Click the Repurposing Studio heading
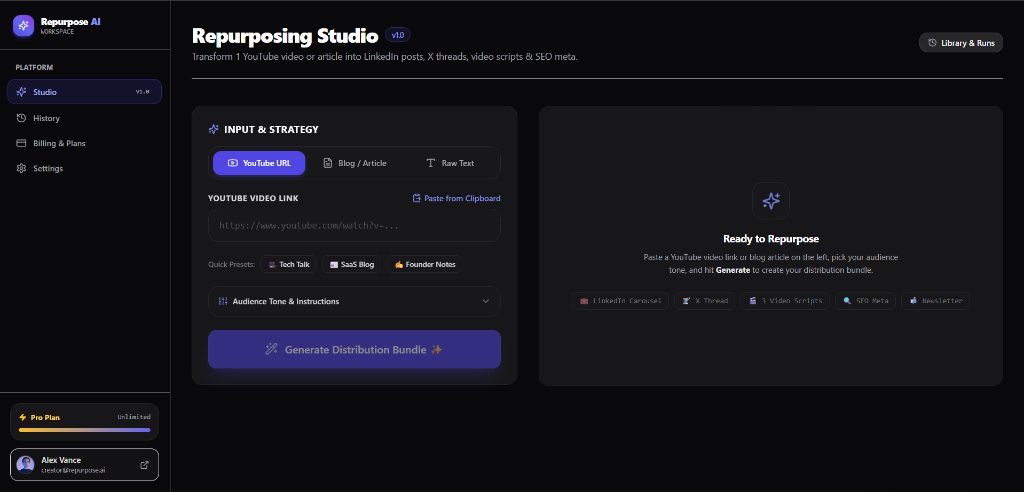1024x492 pixels. [x=285, y=35]
